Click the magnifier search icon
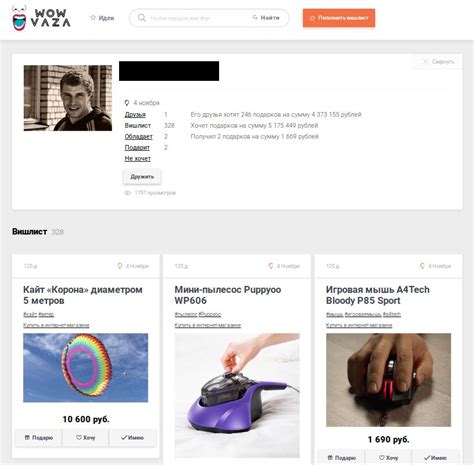Screen dimensions: 474x465 pos(142,18)
